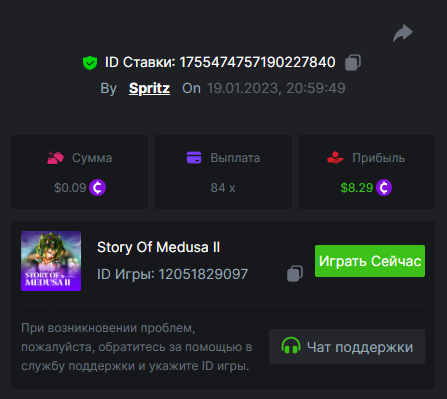The height and width of the screenshot is (399, 447).
Task: Click the green verified shield icon
Action: pyautogui.click(x=90, y=63)
